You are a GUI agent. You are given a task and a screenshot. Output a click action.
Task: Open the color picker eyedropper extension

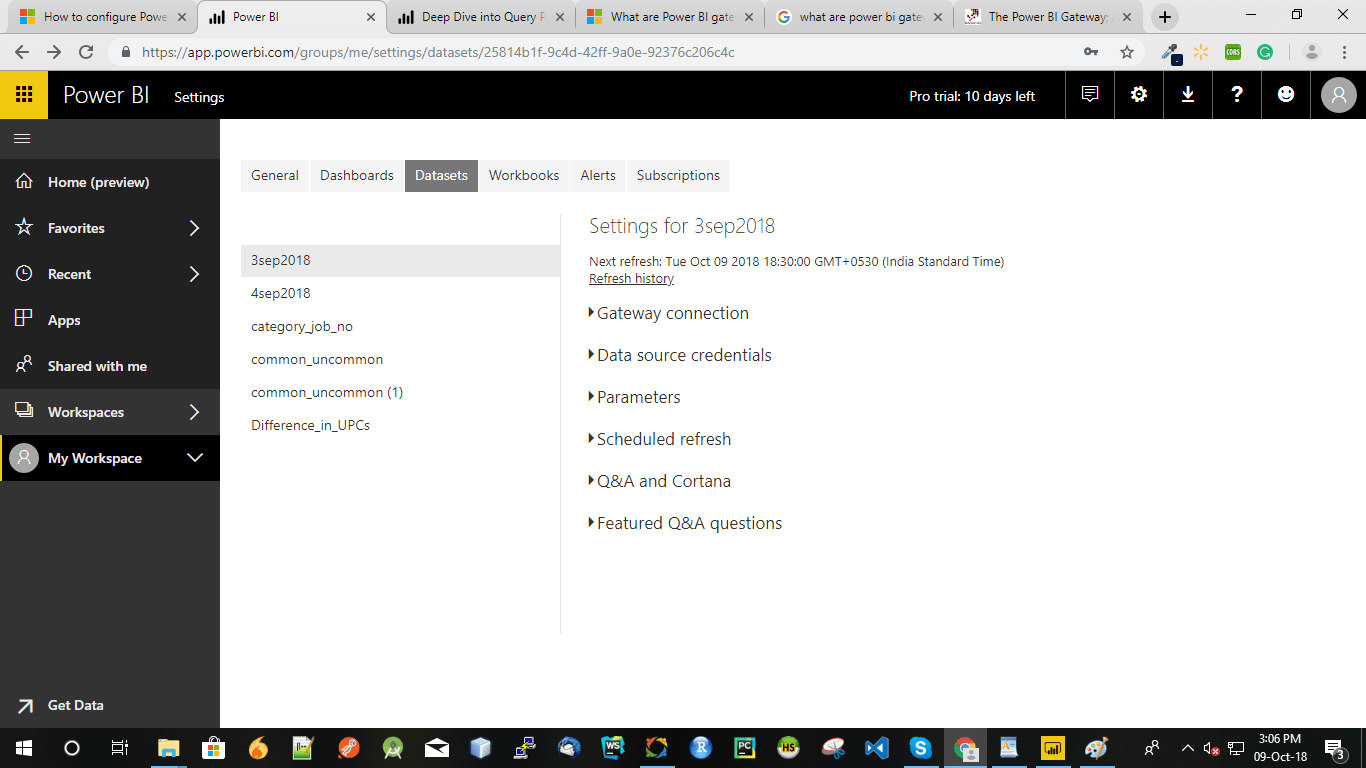pos(1169,52)
